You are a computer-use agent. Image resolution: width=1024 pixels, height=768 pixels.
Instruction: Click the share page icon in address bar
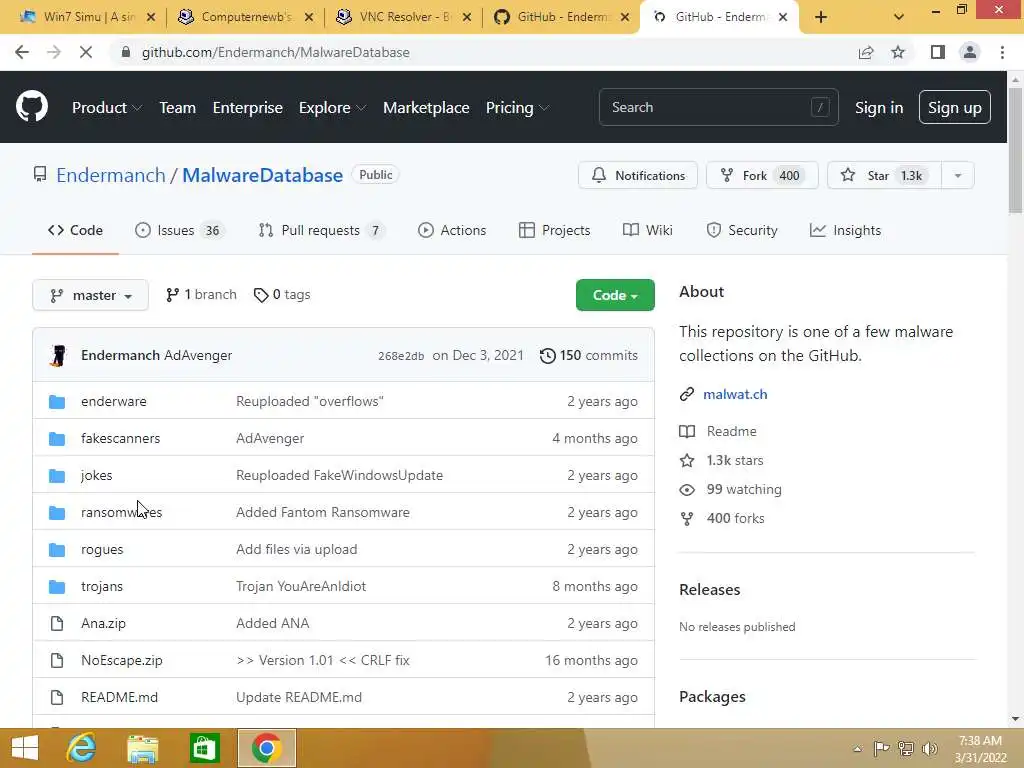(866, 52)
